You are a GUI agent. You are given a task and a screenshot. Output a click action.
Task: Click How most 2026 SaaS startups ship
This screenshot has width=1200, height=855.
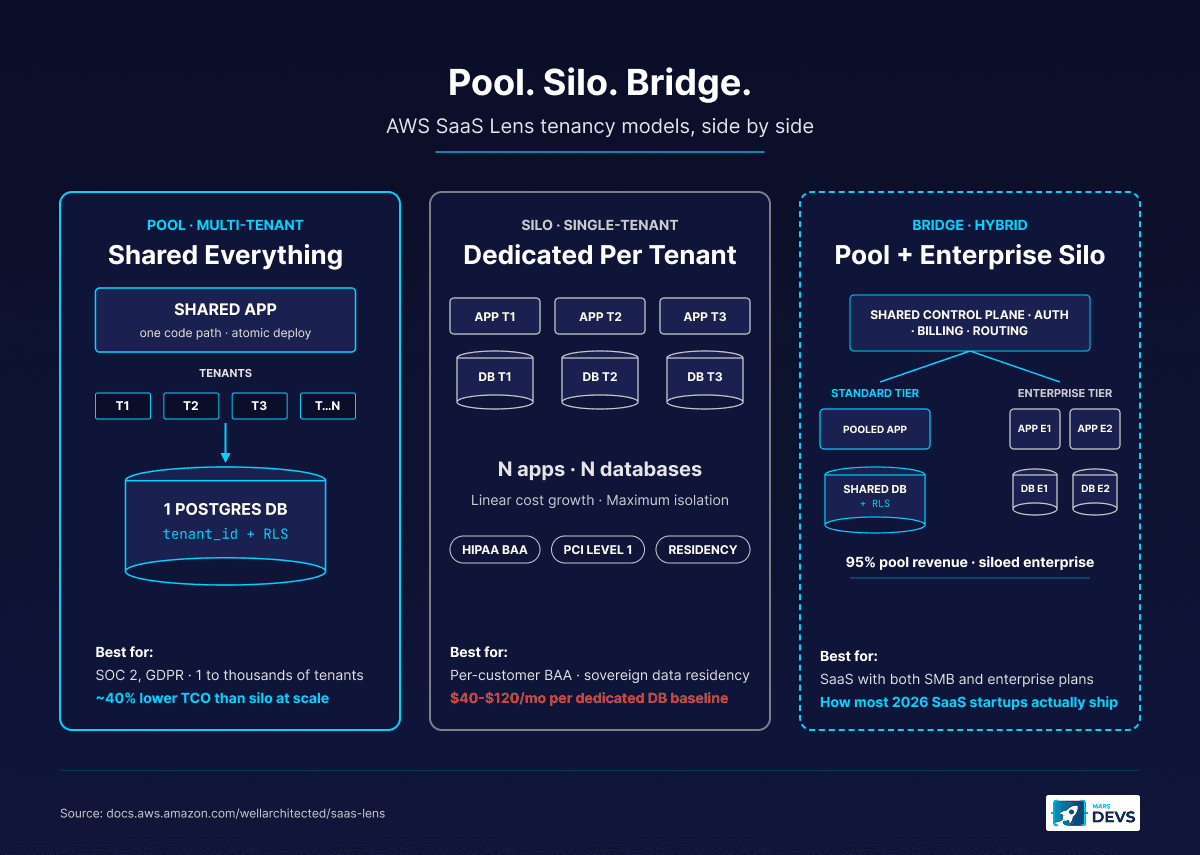(969, 702)
